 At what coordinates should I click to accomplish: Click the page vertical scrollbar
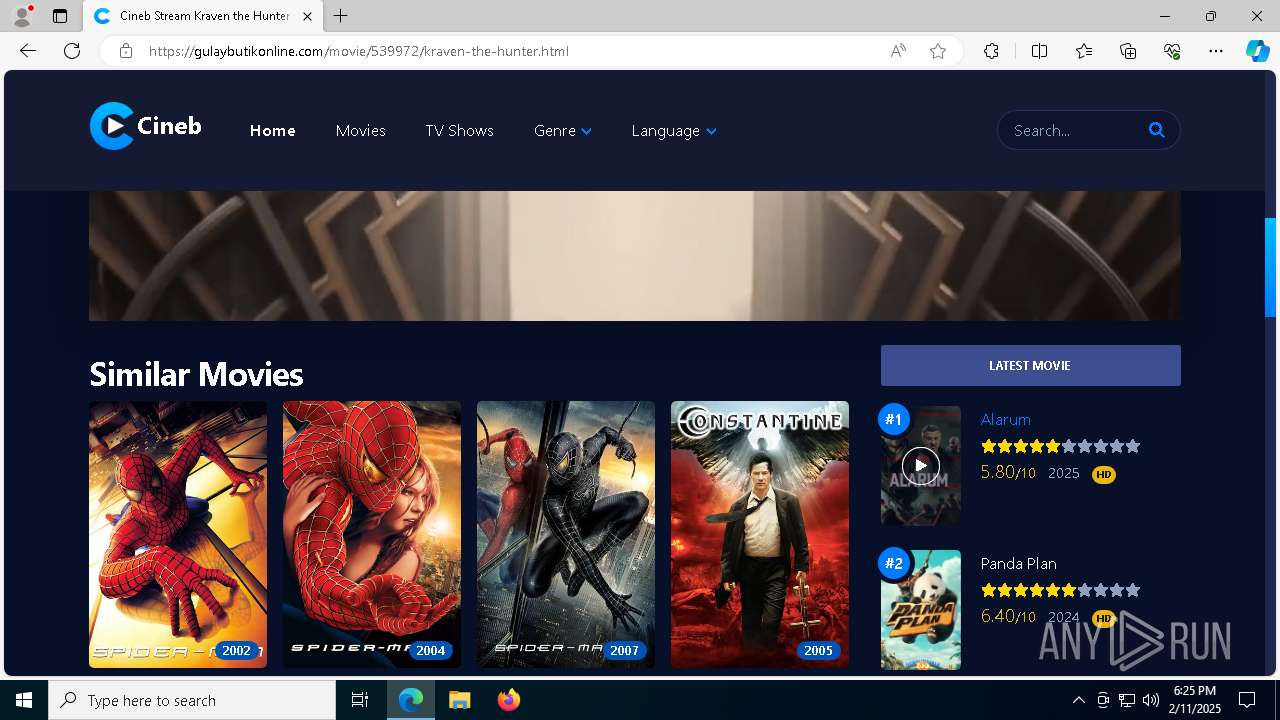click(x=1270, y=267)
